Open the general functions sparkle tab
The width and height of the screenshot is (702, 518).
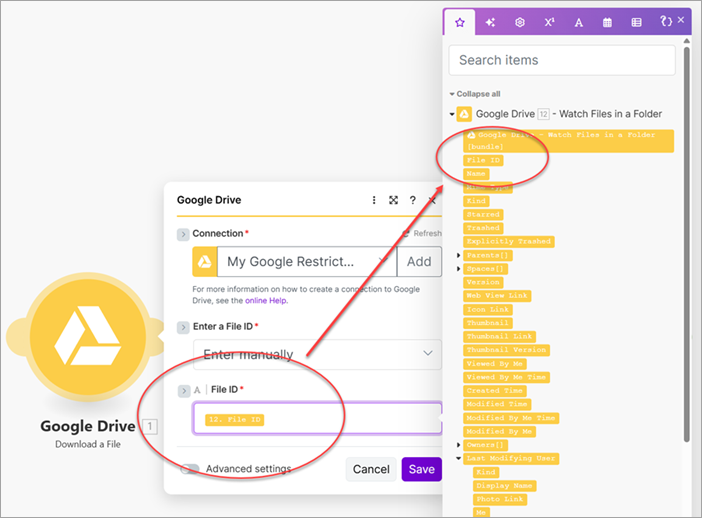490,21
